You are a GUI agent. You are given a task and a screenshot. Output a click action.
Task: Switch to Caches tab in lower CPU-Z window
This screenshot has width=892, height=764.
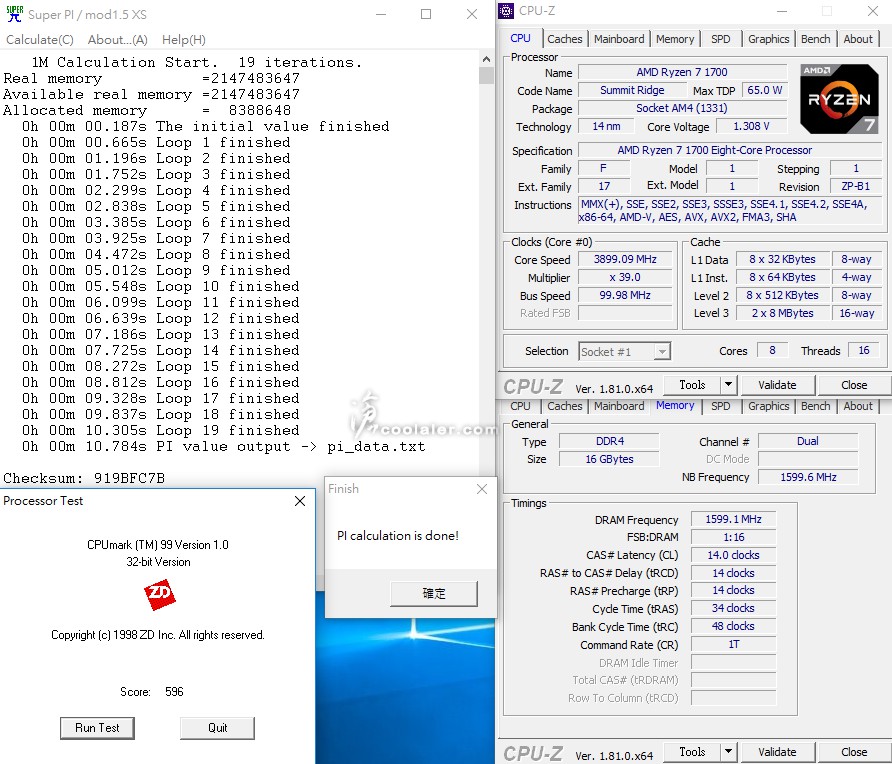click(x=564, y=406)
